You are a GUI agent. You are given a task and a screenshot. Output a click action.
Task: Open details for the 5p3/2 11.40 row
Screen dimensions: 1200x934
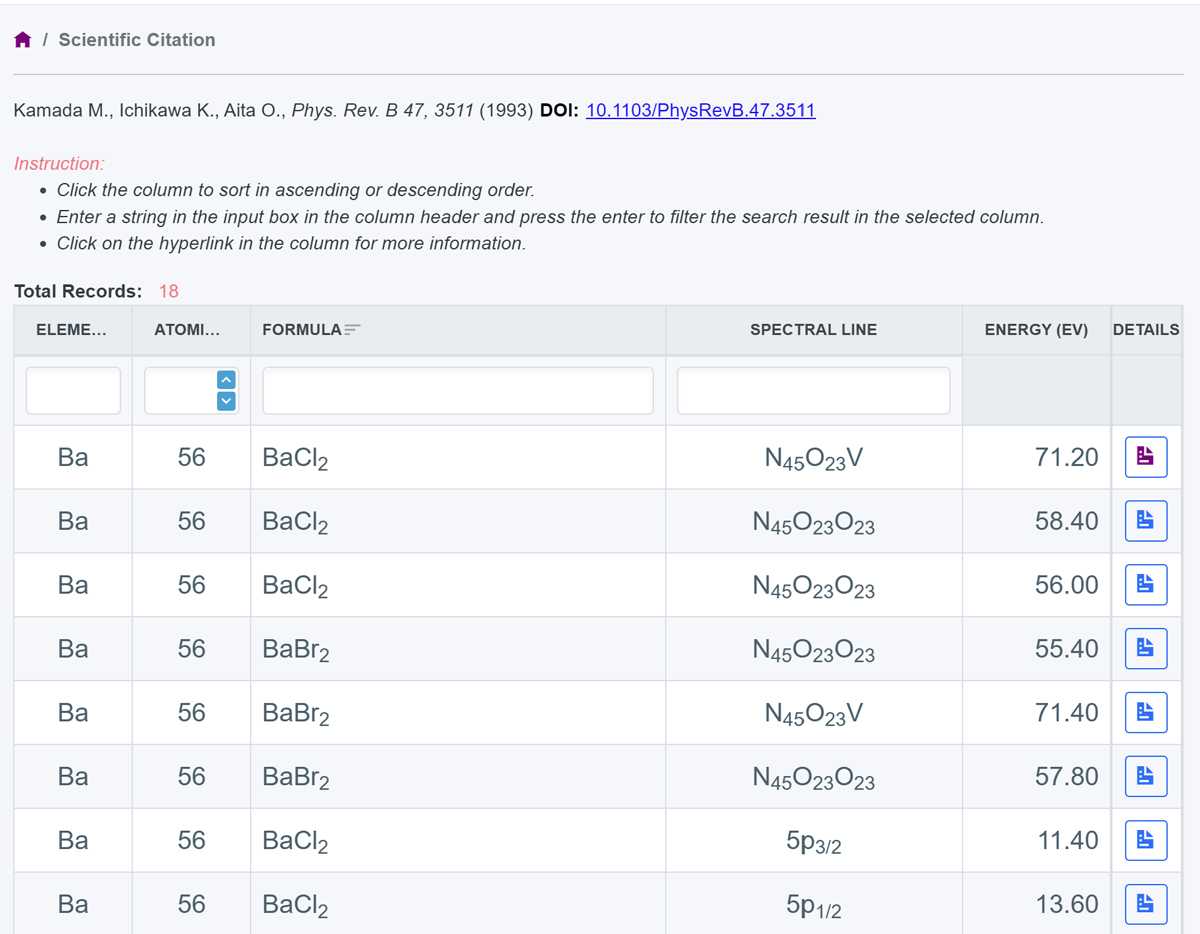pos(1146,840)
